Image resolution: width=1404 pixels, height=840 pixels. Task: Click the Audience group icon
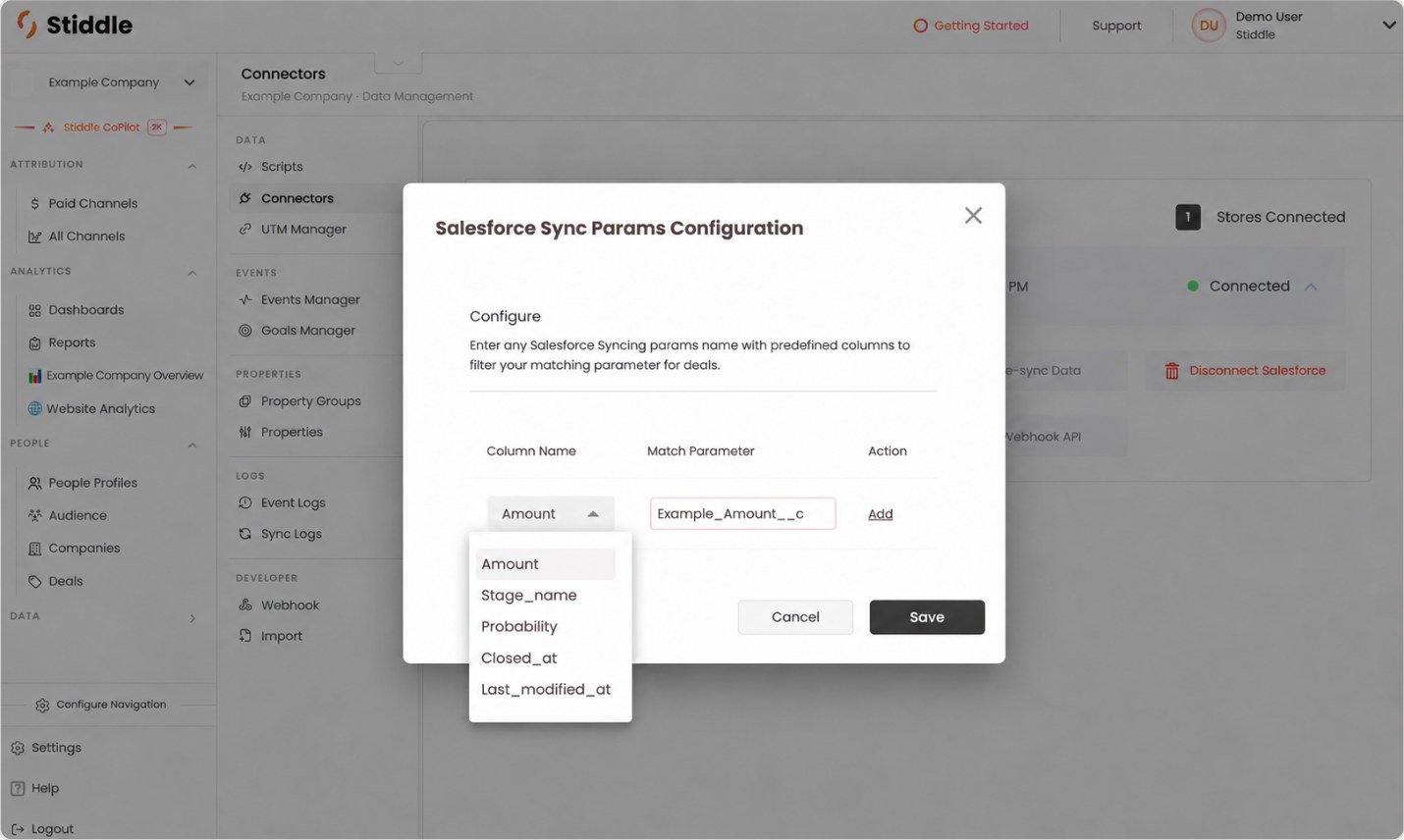[x=35, y=515]
